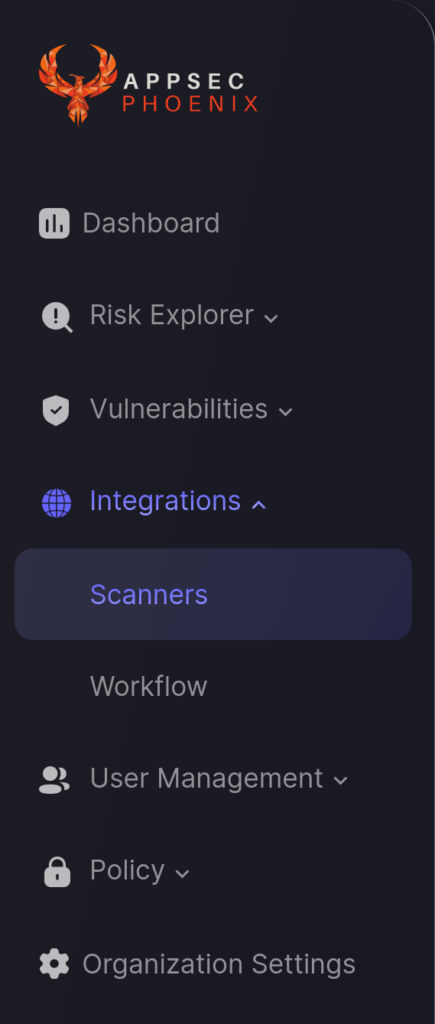The width and height of the screenshot is (435, 1024).
Task: Click the APPSEC PHOENIX logo text
Action: point(191,92)
